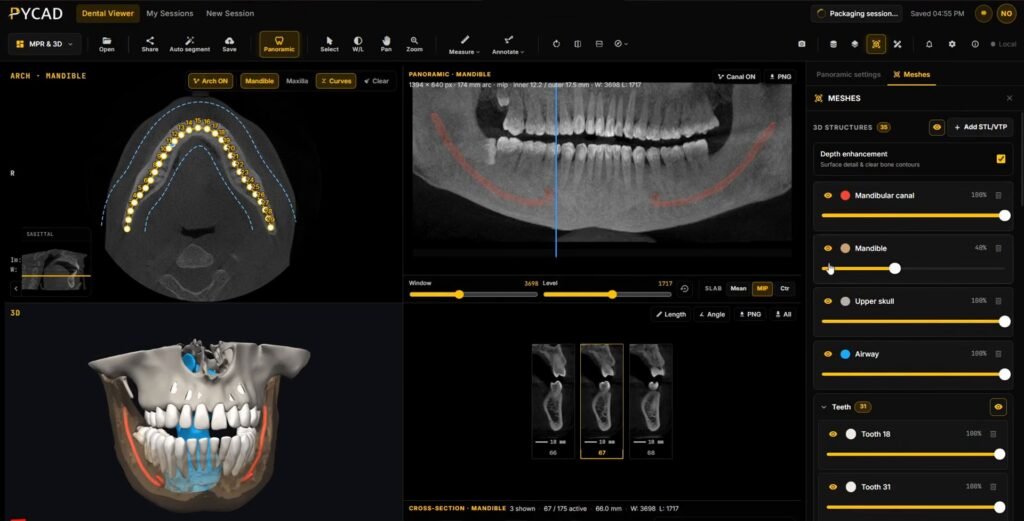Reset the window/level values icon
The image size is (1024, 521).
[684, 289]
